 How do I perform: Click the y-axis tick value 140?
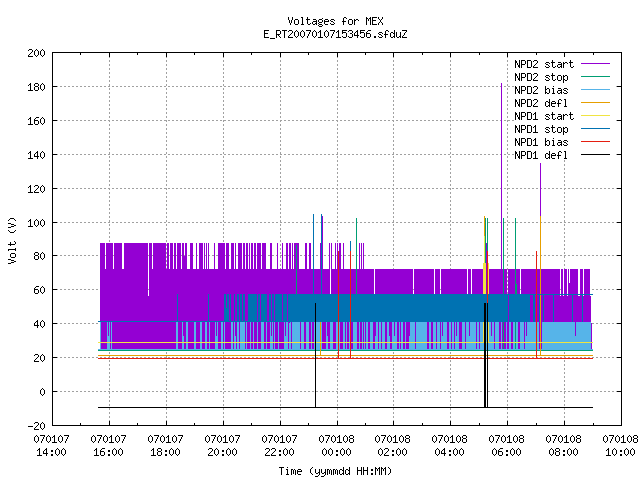click(x=36, y=155)
